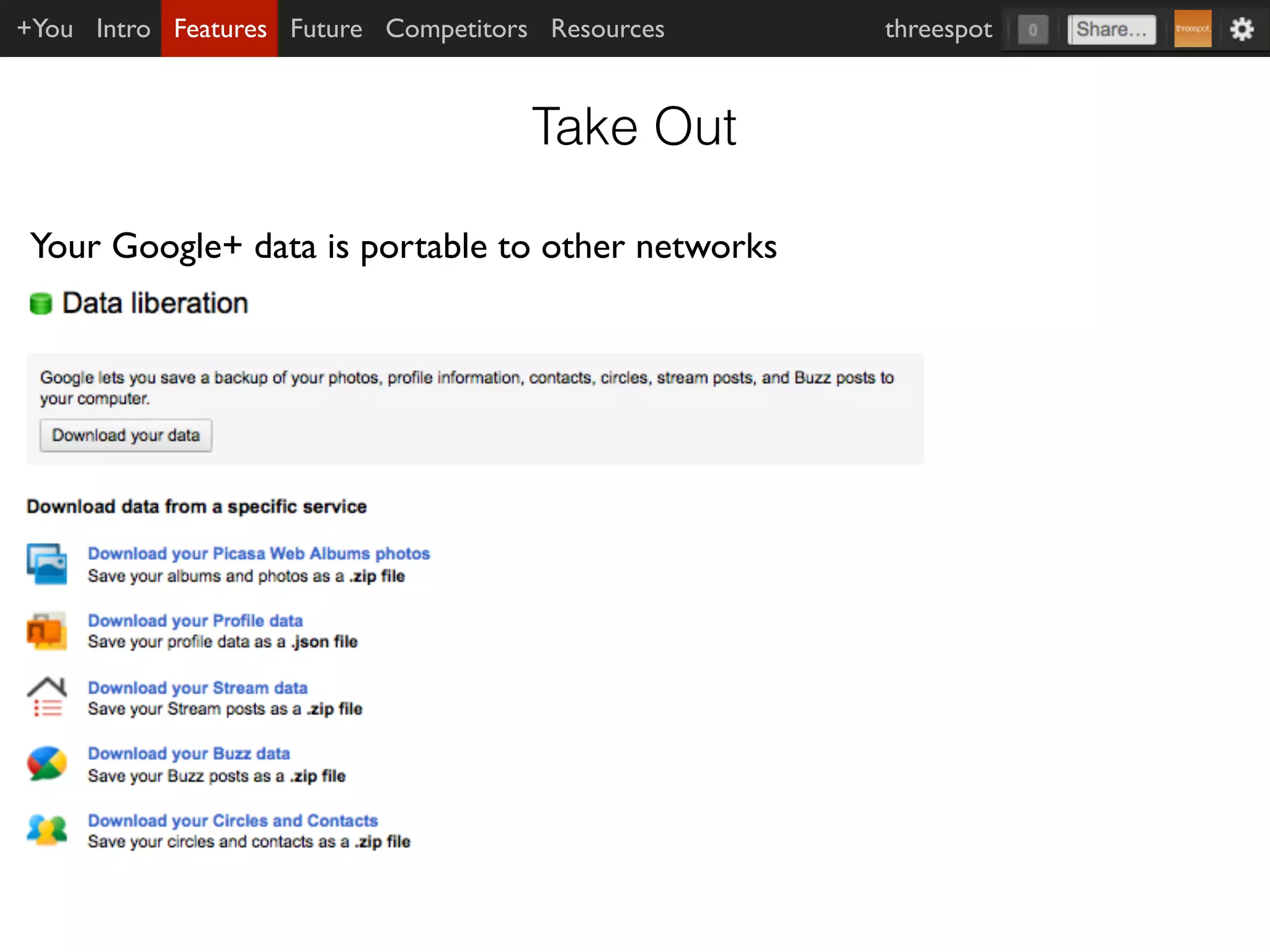Image resolution: width=1270 pixels, height=952 pixels.
Task: Click the Data liberation heading
Action: click(x=155, y=303)
